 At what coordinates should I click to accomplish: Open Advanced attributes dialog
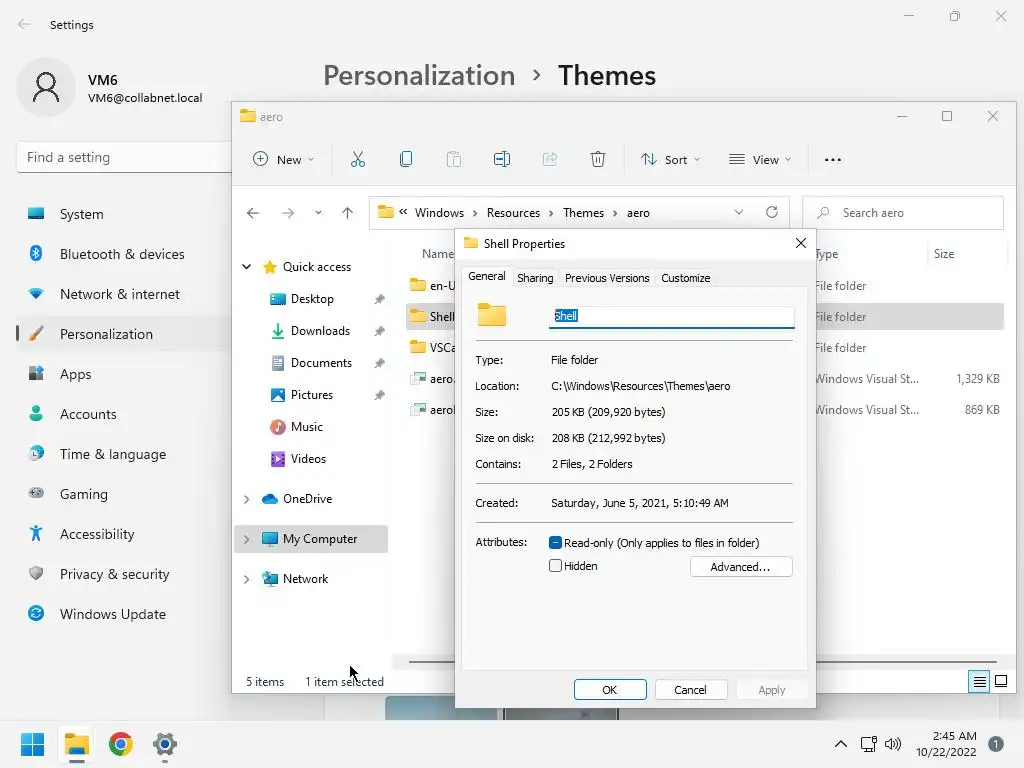point(741,567)
